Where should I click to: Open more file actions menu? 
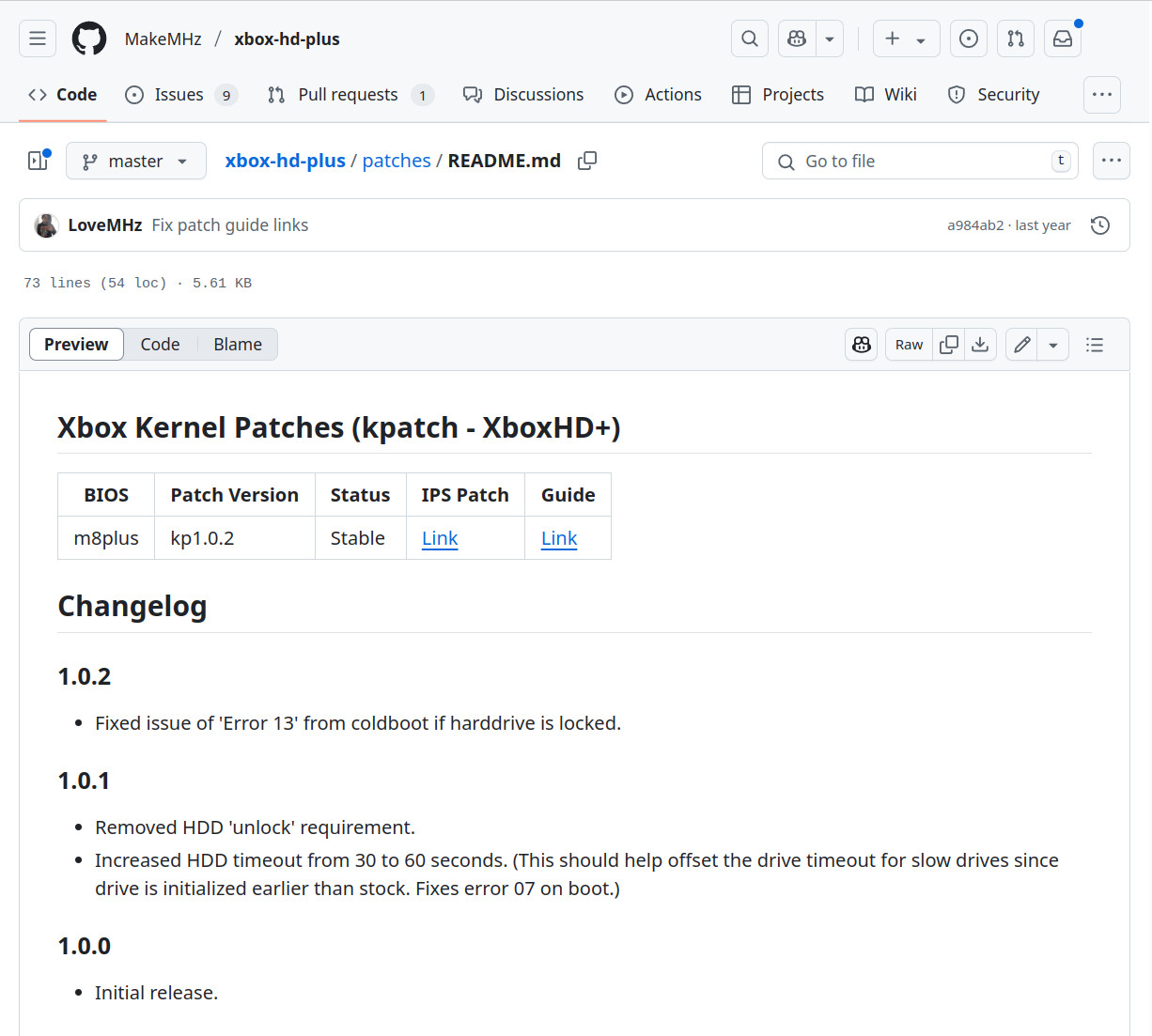[1112, 161]
